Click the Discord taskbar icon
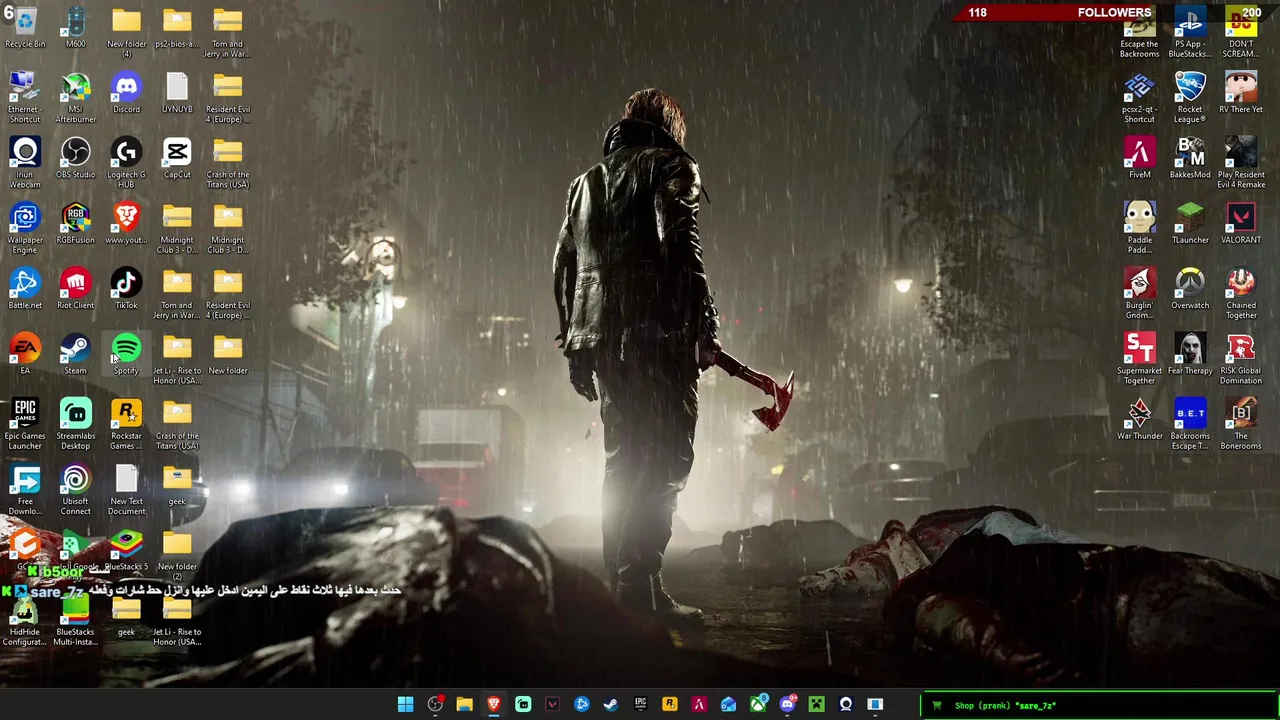Image resolution: width=1280 pixels, height=720 pixels. [x=787, y=705]
